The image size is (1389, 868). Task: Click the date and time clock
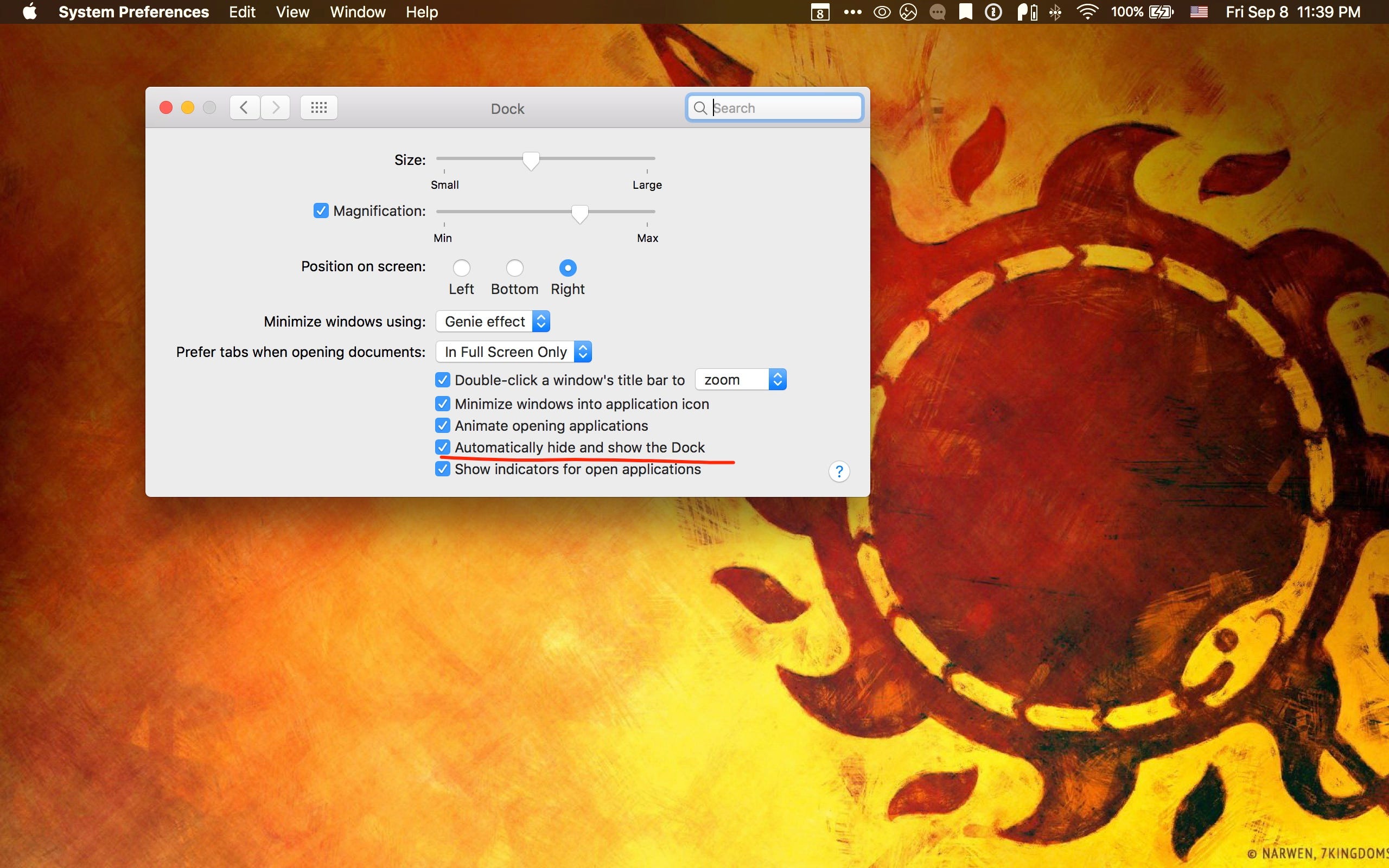1292,12
